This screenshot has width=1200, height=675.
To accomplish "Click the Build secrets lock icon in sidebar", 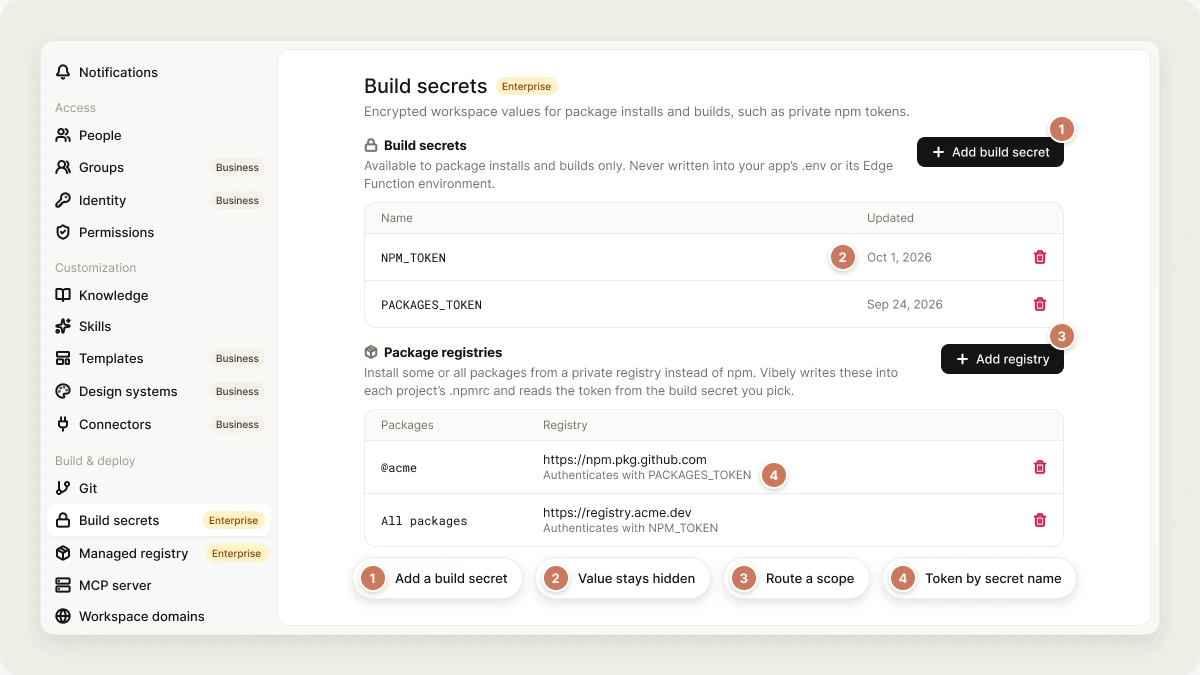I will click(x=63, y=520).
